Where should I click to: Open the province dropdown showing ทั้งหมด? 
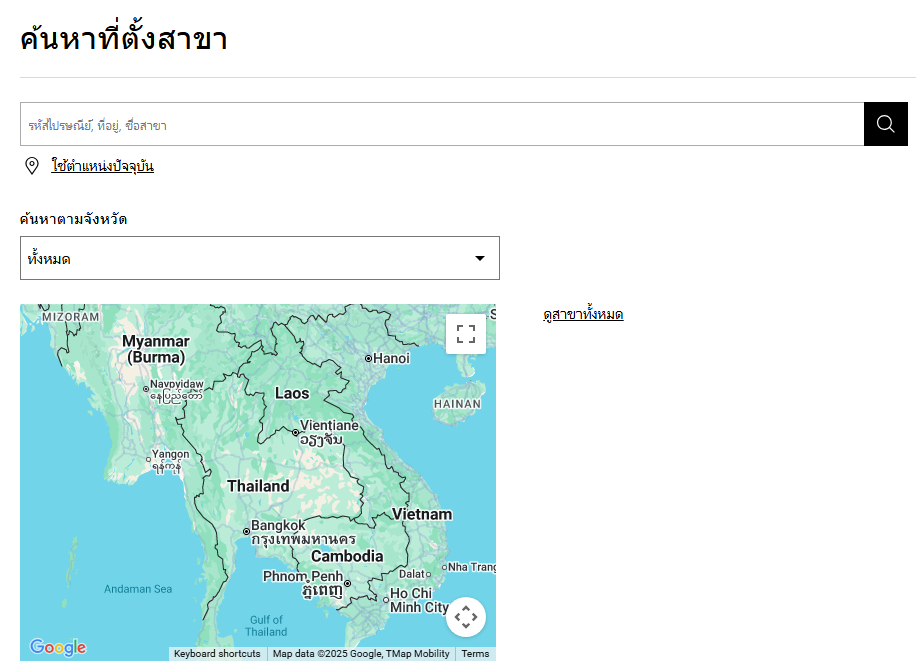(x=260, y=258)
